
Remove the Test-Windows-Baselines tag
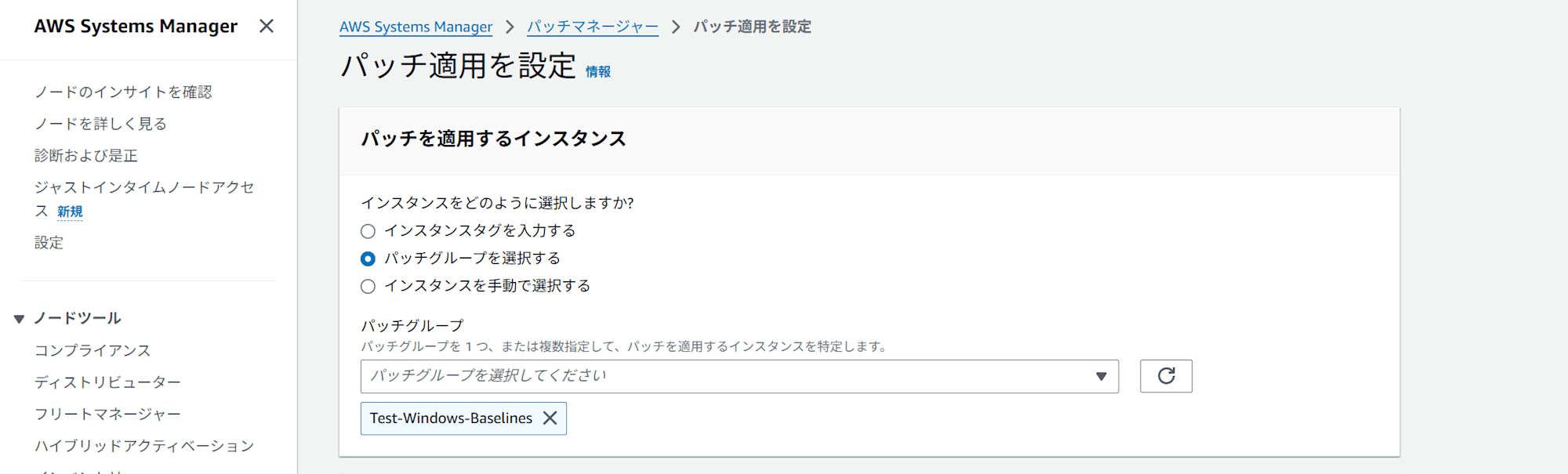[x=550, y=418]
